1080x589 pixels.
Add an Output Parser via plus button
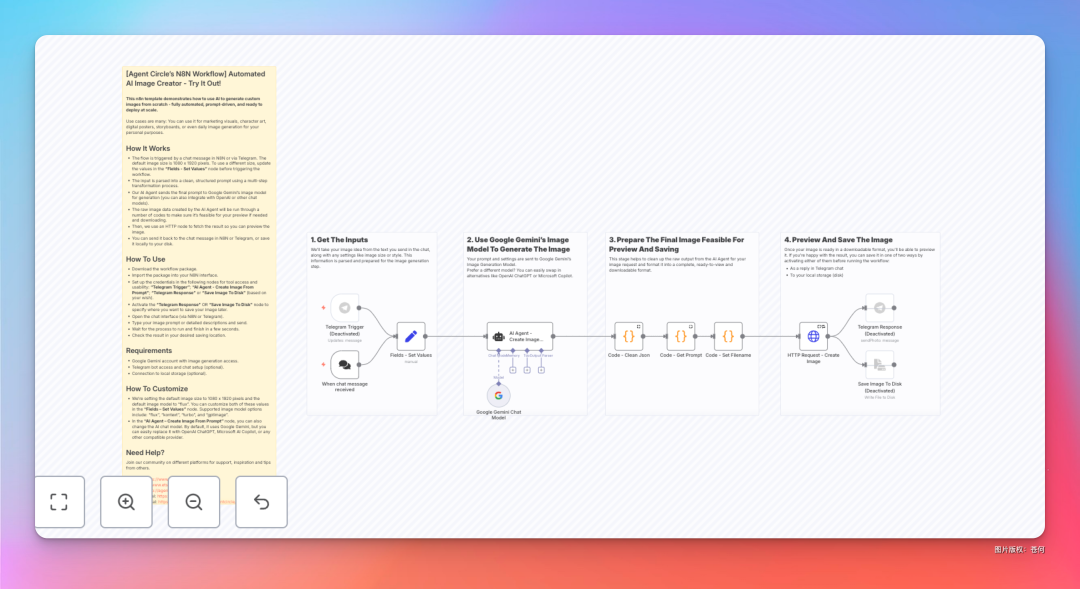click(541, 370)
